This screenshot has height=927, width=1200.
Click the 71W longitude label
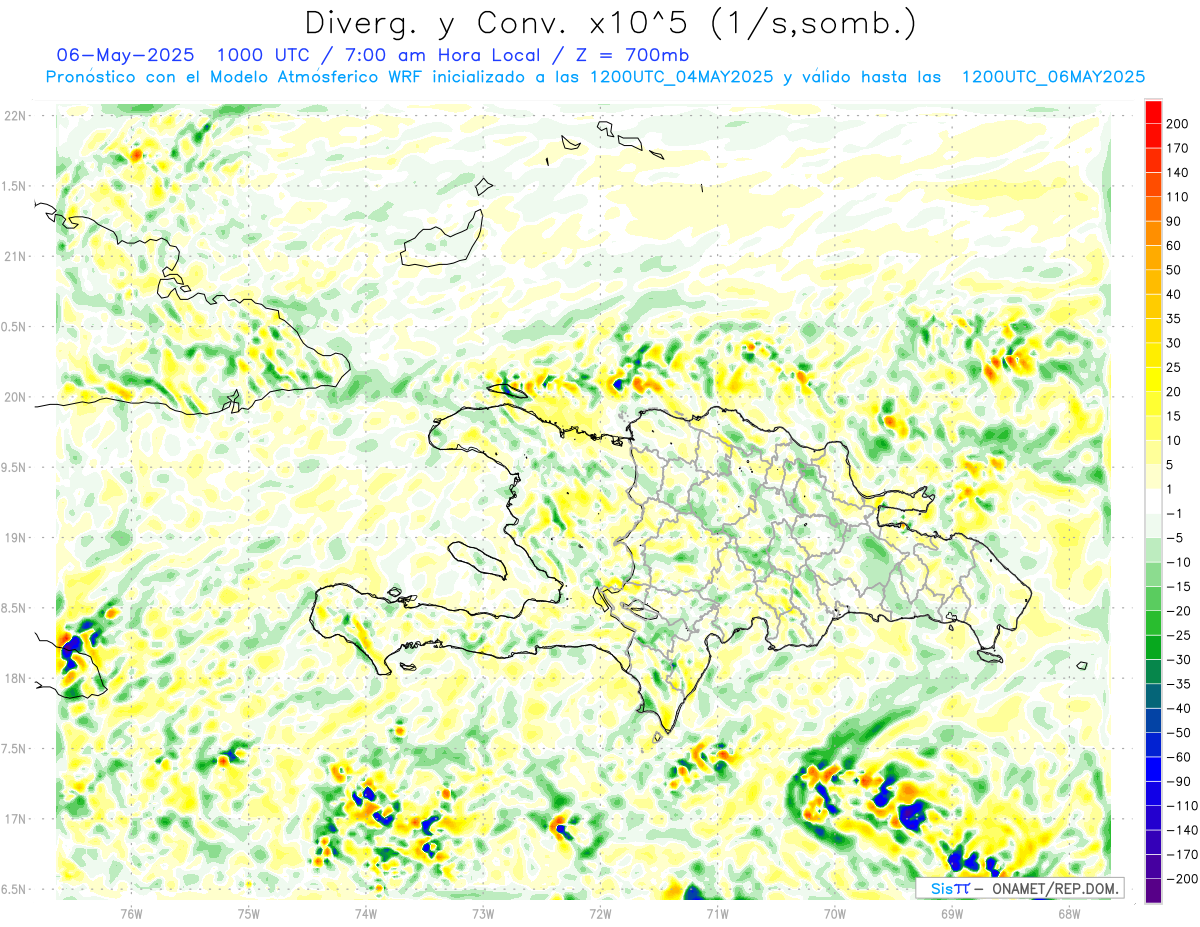point(717,913)
